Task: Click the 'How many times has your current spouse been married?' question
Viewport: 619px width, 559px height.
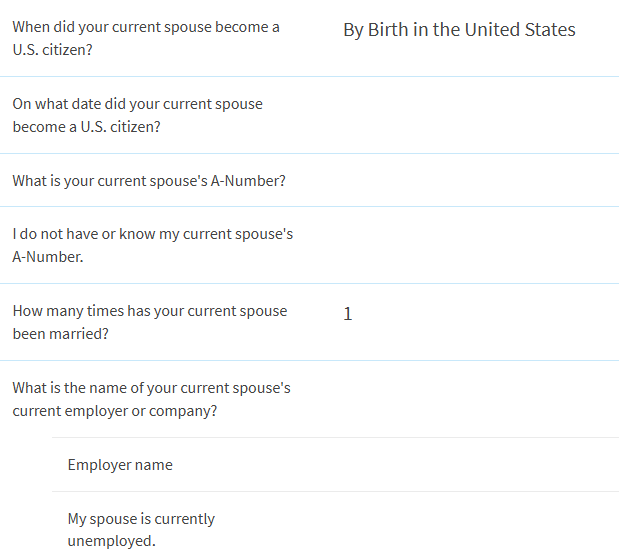Action: (x=150, y=322)
